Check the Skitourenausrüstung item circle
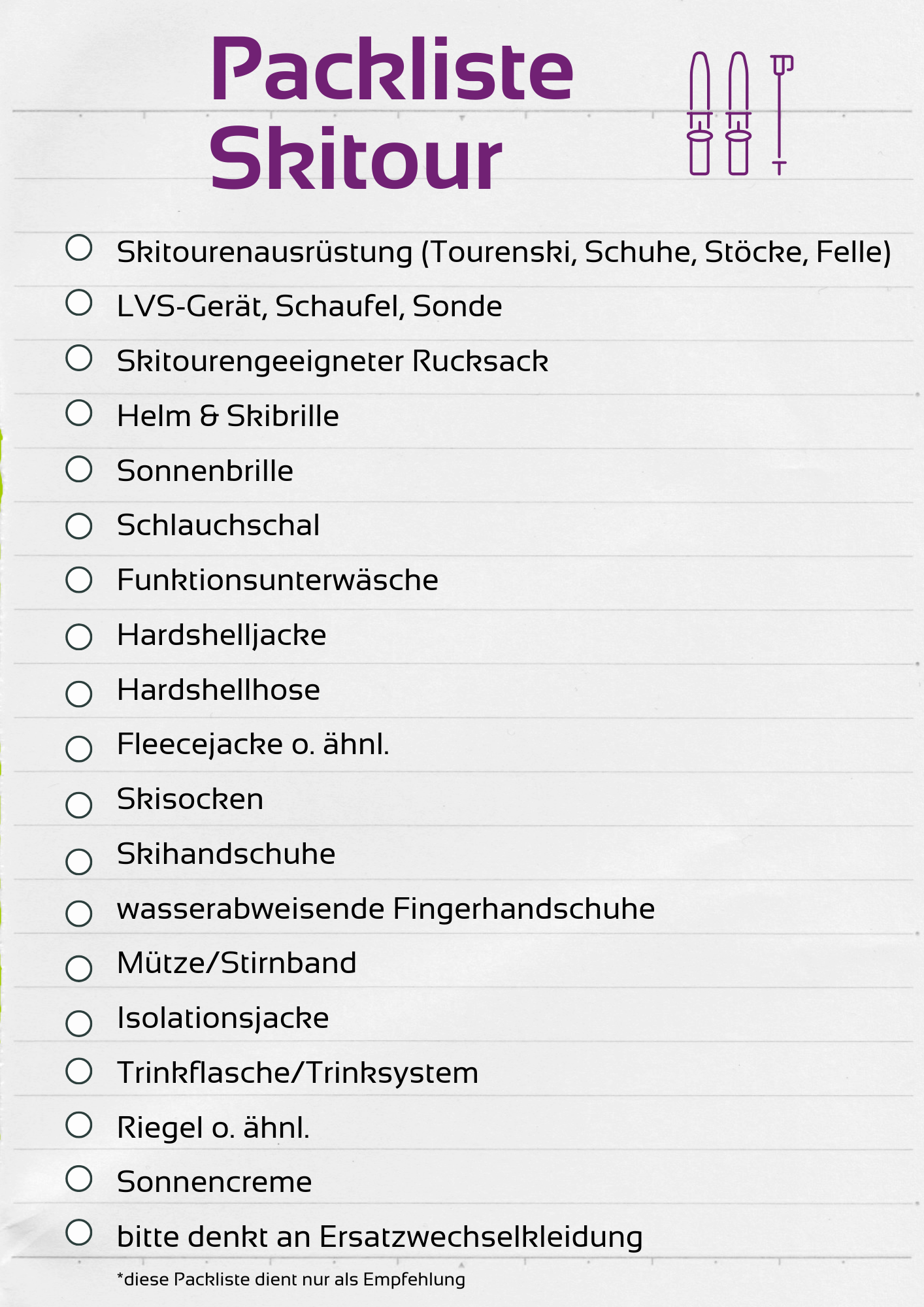This screenshot has height=1307, width=924. click(x=79, y=248)
